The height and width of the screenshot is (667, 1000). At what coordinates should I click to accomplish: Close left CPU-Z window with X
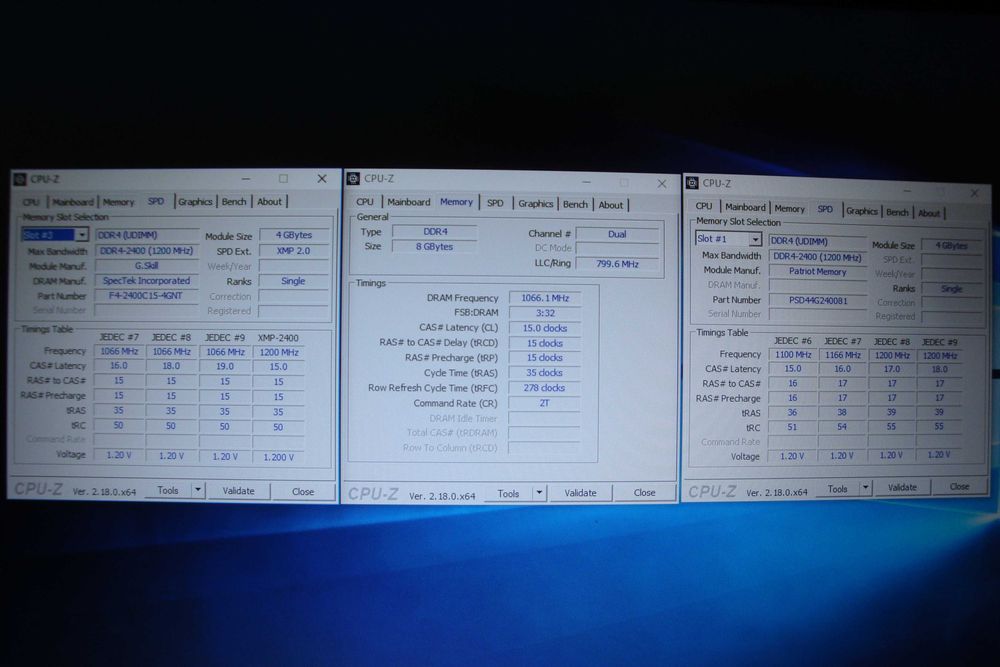coord(322,179)
